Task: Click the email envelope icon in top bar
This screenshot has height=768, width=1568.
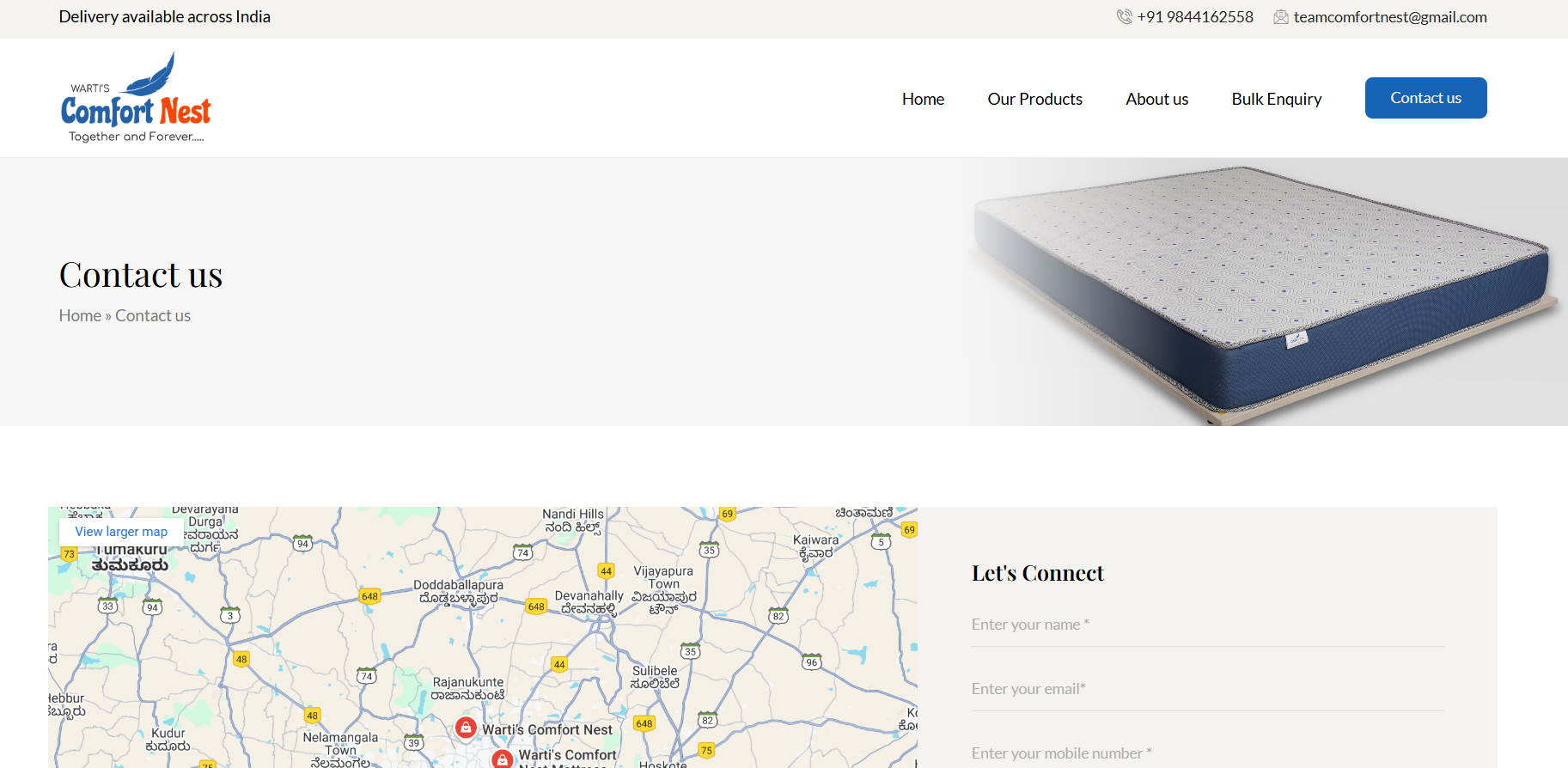Action: pos(1280,17)
